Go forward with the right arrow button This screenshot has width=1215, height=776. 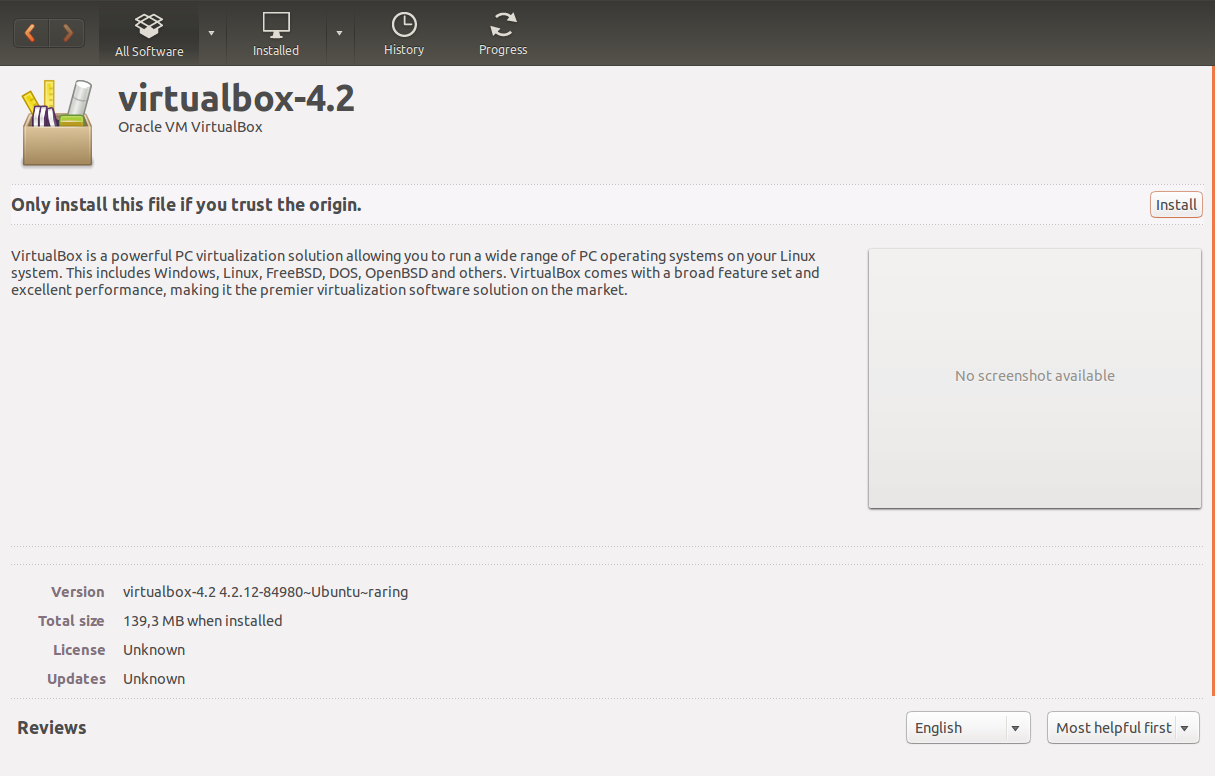point(67,33)
